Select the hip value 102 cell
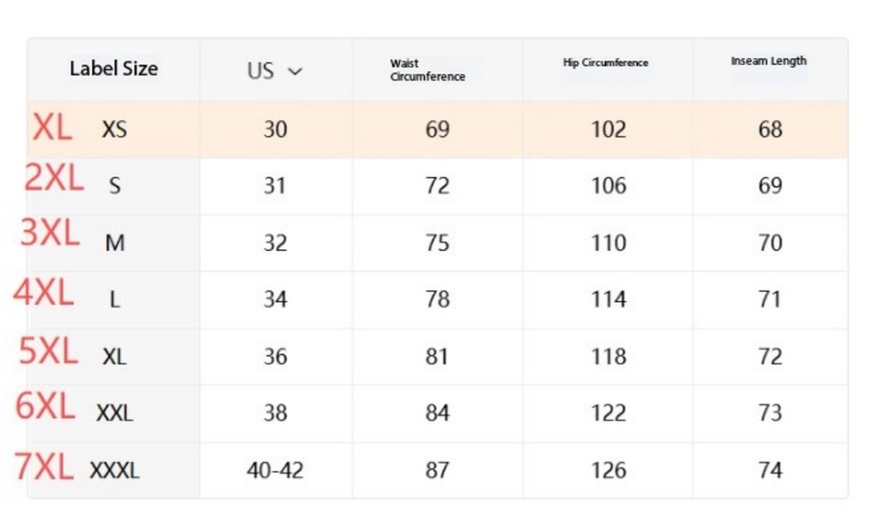The height and width of the screenshot is (524, 870). (608, 130)
